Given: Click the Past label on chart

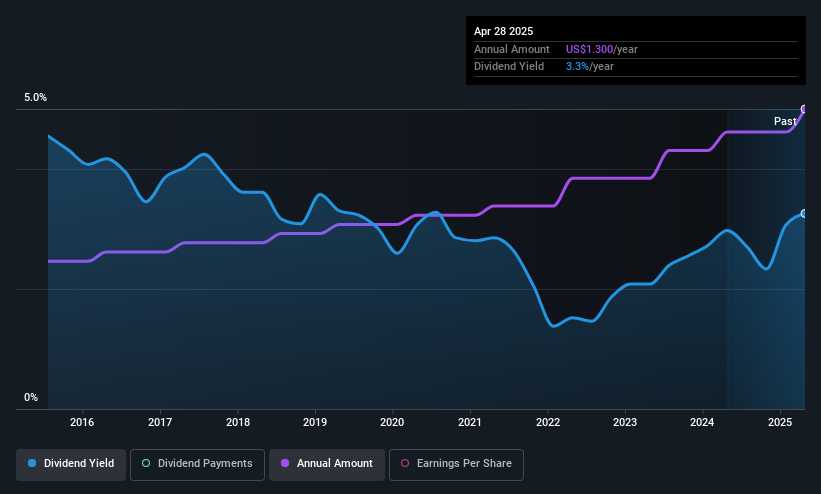Looking at the screenshot, I should pyautogui.click(x=785, y=122).
